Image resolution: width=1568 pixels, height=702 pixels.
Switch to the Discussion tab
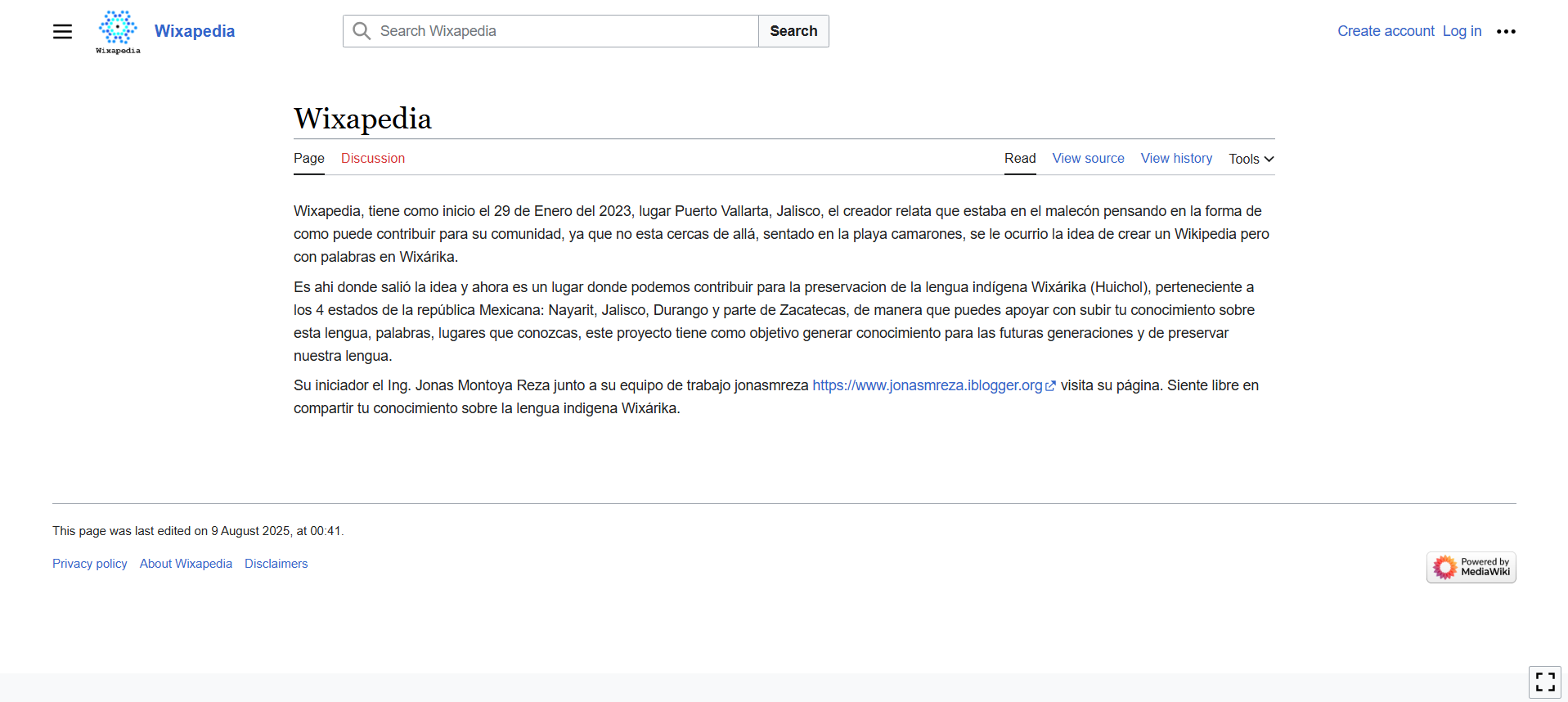373,158
